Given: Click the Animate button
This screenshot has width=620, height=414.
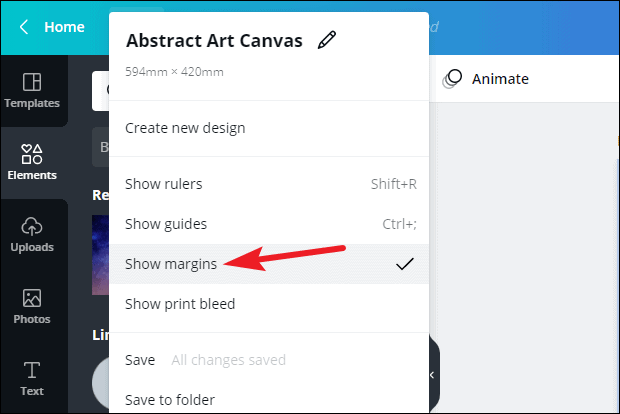Looking at the screenshot, I should point(486,79).
